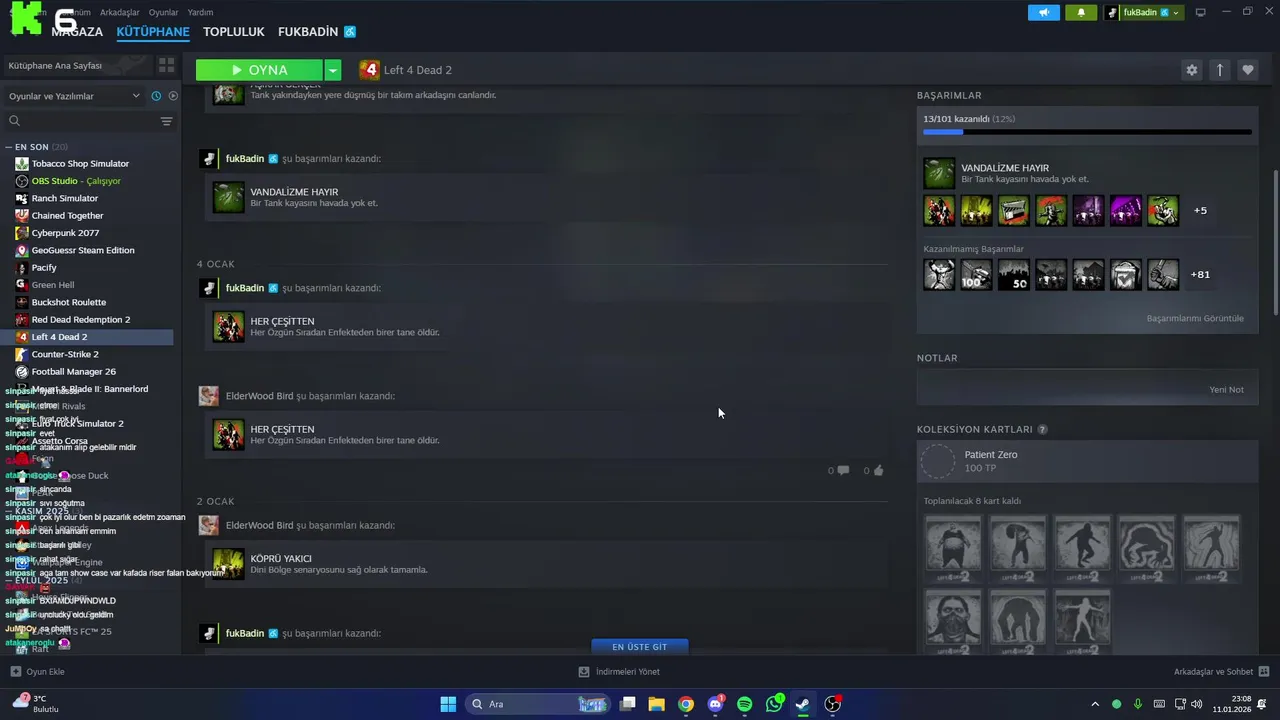Viewport: 1280px width, 720px height.
Task: Open the Yardım menu
Action: pos(200,12)
